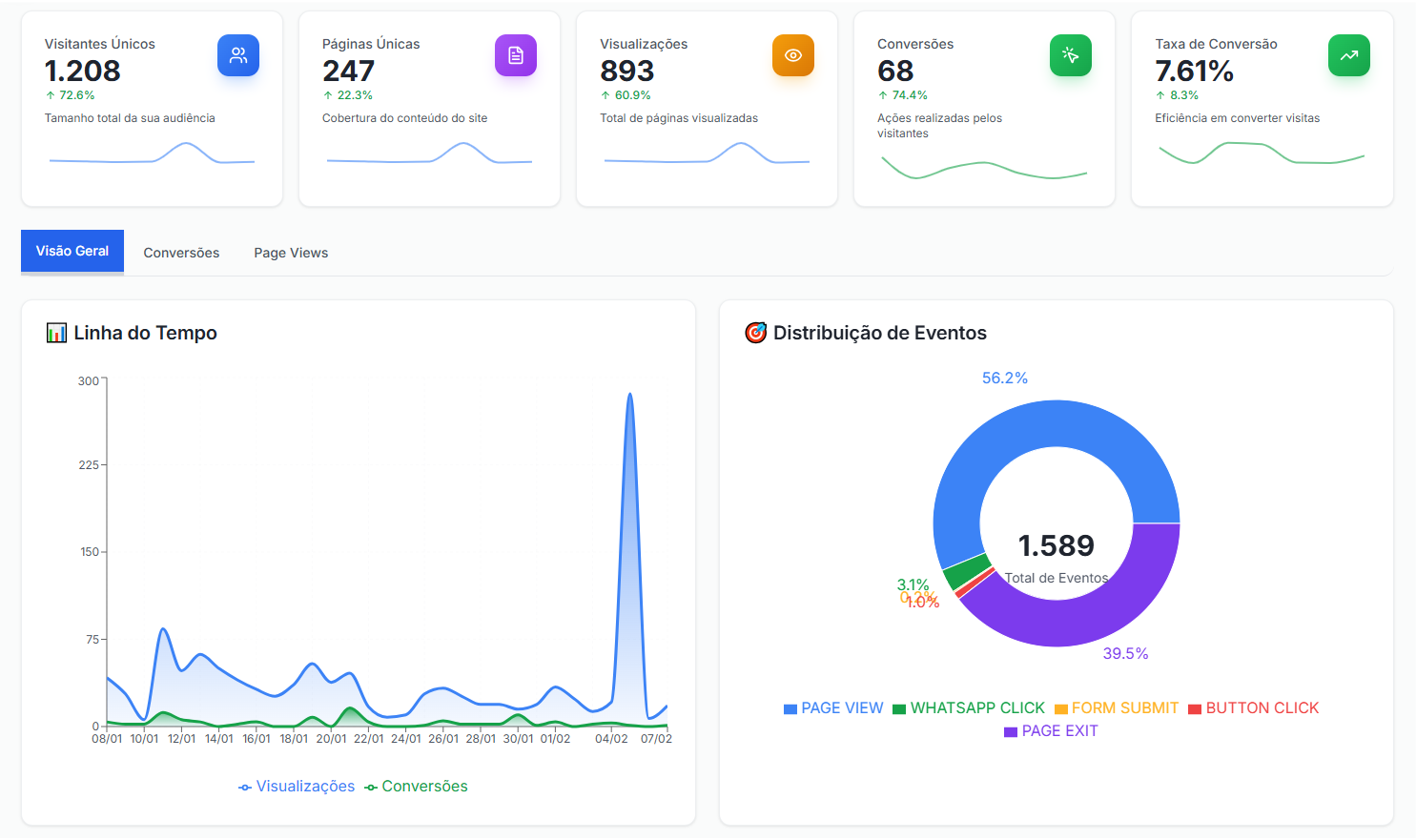Click the purple PAGE EXIT color swatch
The height and width of the screenshot is (840, 1416).
[1013, 729]
